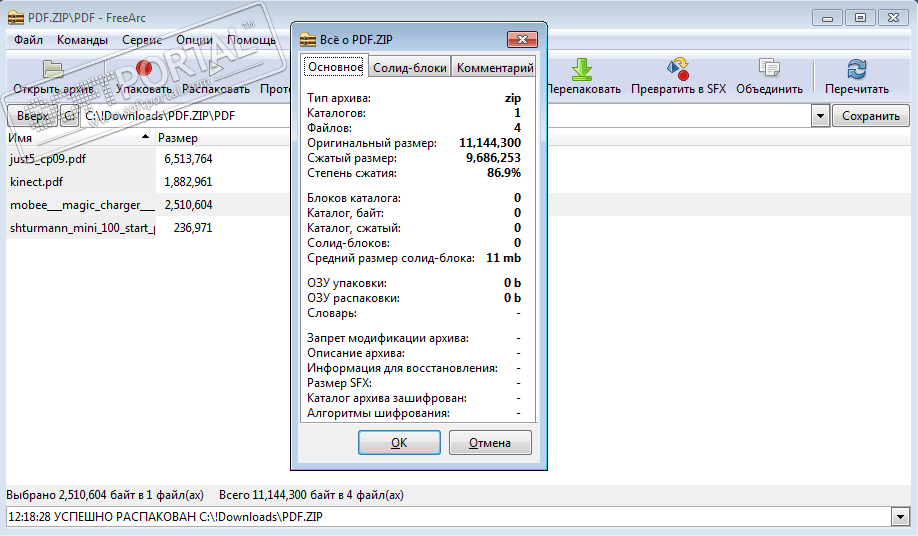Select file kinect.pdf

point(36,182)
